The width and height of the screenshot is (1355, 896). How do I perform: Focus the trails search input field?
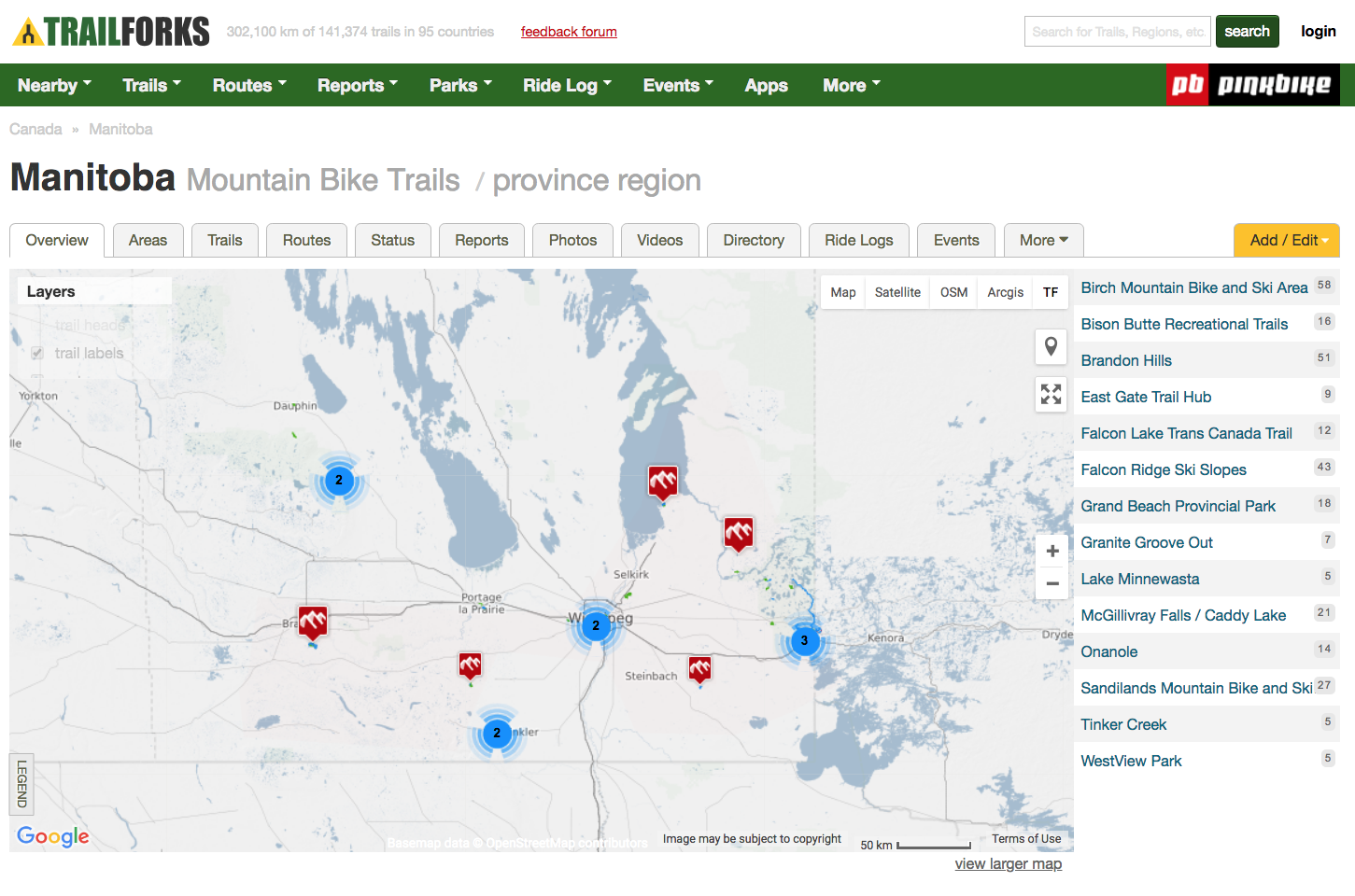point(1117,32)
